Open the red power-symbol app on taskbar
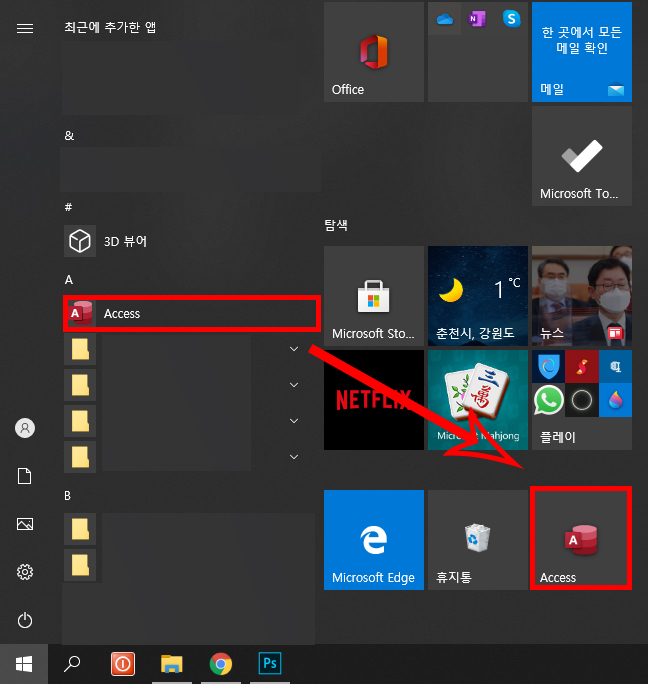The width and height of the screenshot is (648, 684). click(x=123, y=664)
